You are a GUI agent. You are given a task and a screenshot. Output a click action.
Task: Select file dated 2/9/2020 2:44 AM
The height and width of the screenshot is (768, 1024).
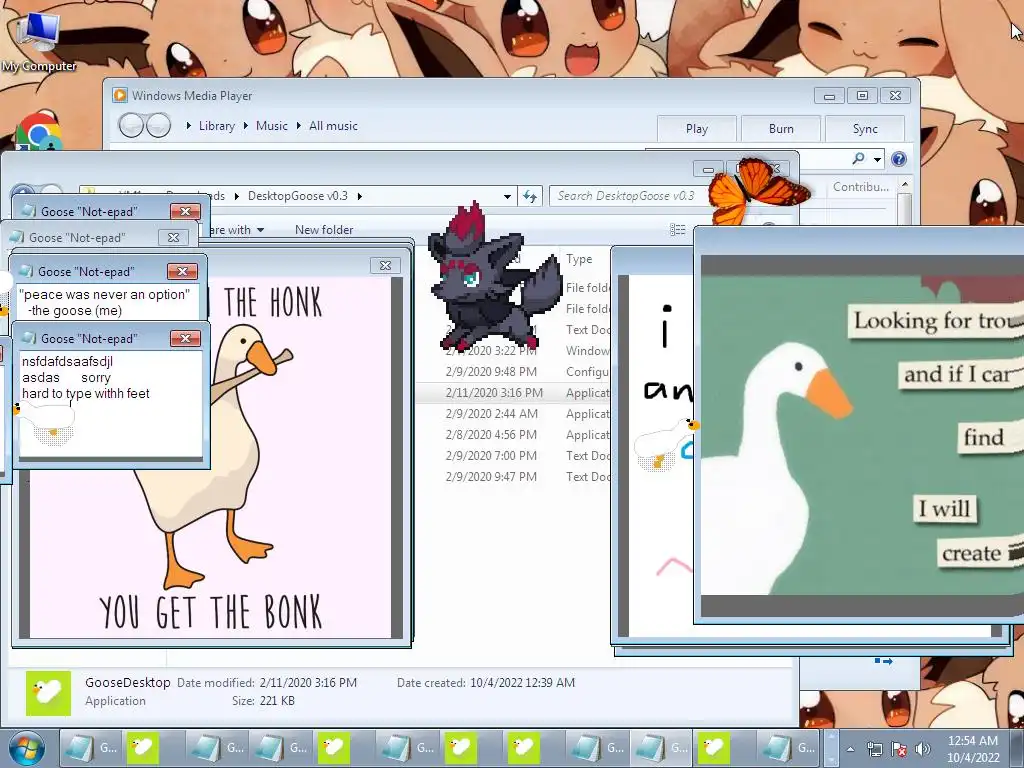pyautogui.click(x=492, y=413)
